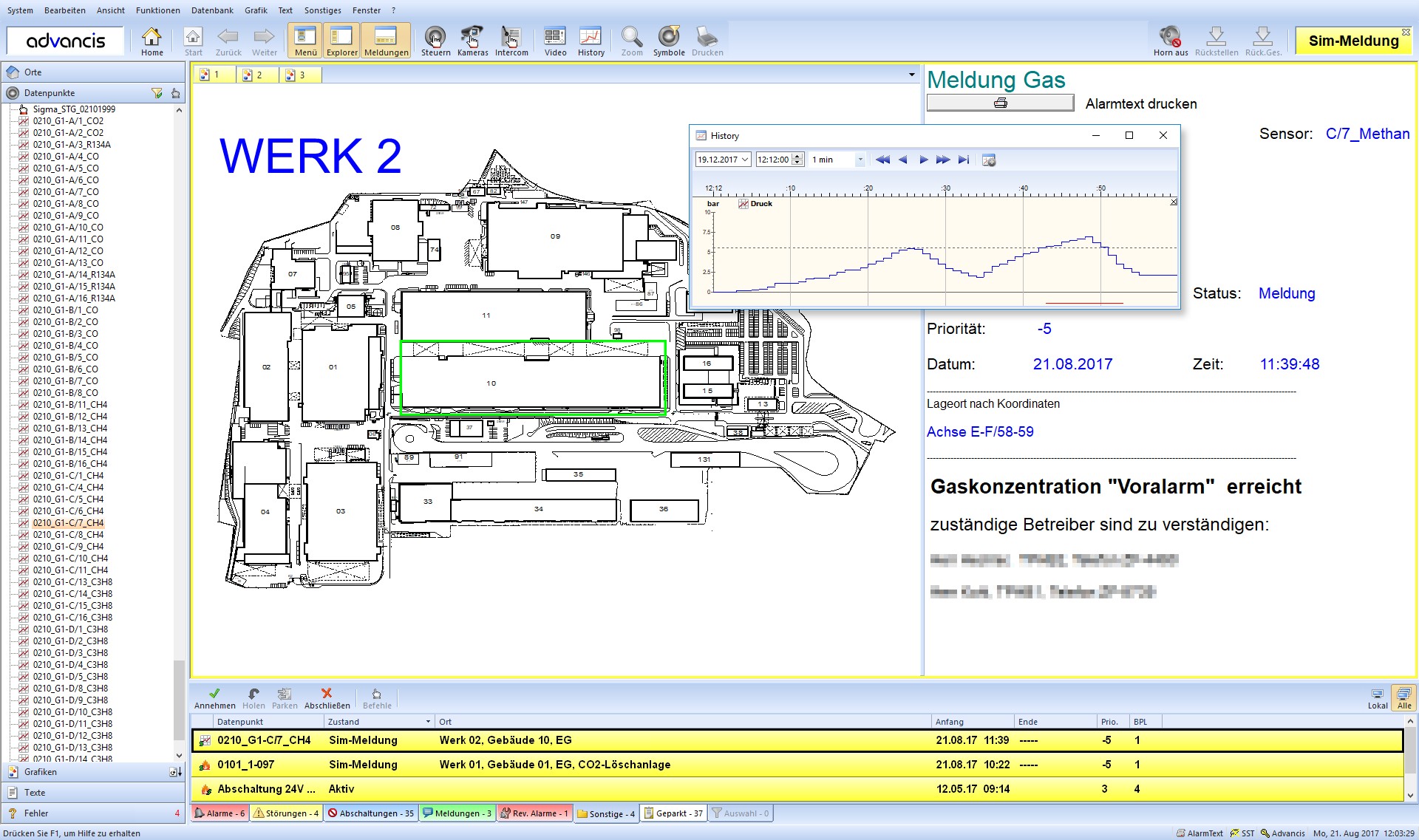This screenshot has height=840, width=1419.
Task: Open the Symbole tool
Action: tap(669, 41)
